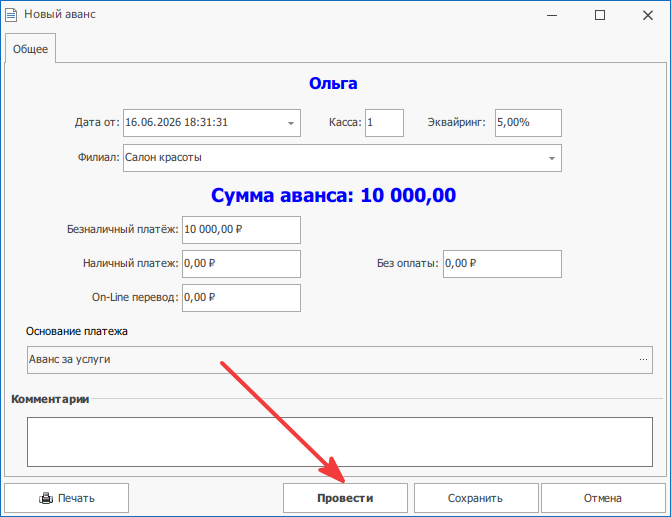Click the Без оплаты amount field
This screenshot has width=671, height=517.
[x=502, y=264]
